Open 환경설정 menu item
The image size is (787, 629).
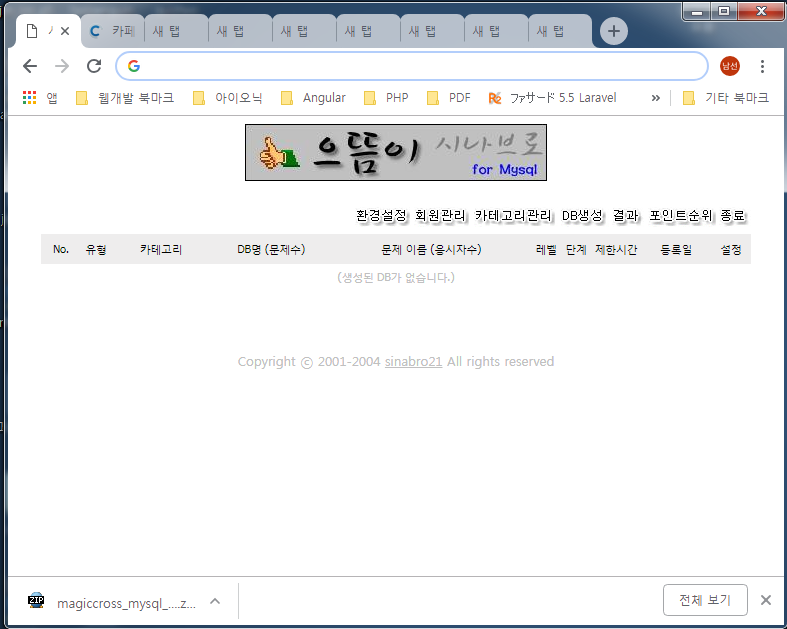pos(381,215)
